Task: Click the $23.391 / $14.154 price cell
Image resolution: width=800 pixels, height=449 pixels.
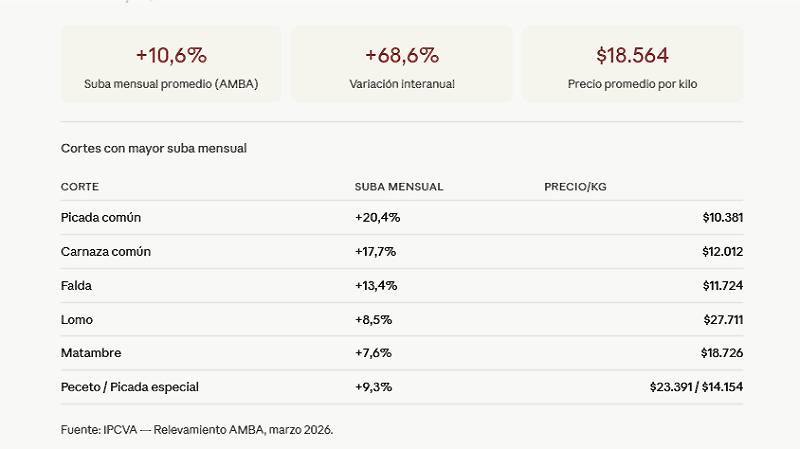Action: [696, 387]
